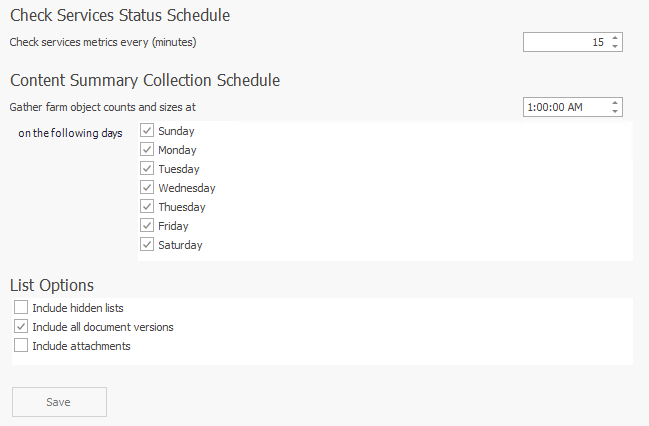Toggle the Thuesday checkbox
Screen dimensions: 649x426
[x=147, y=207]
